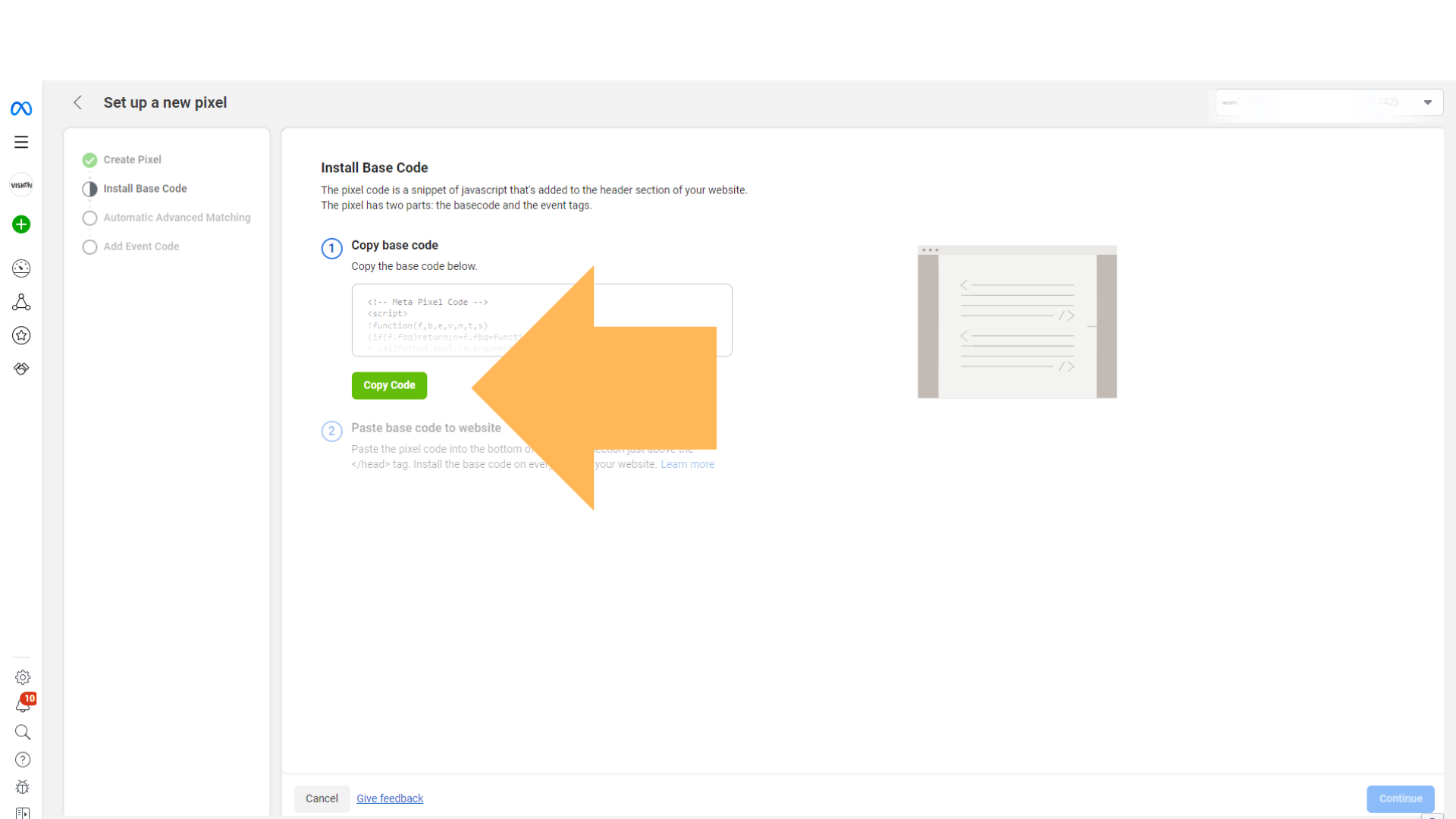The width and height of the screenshot is (1456, 819).
Task: Click the Continue button to proceed
Action: [1400, 798]
